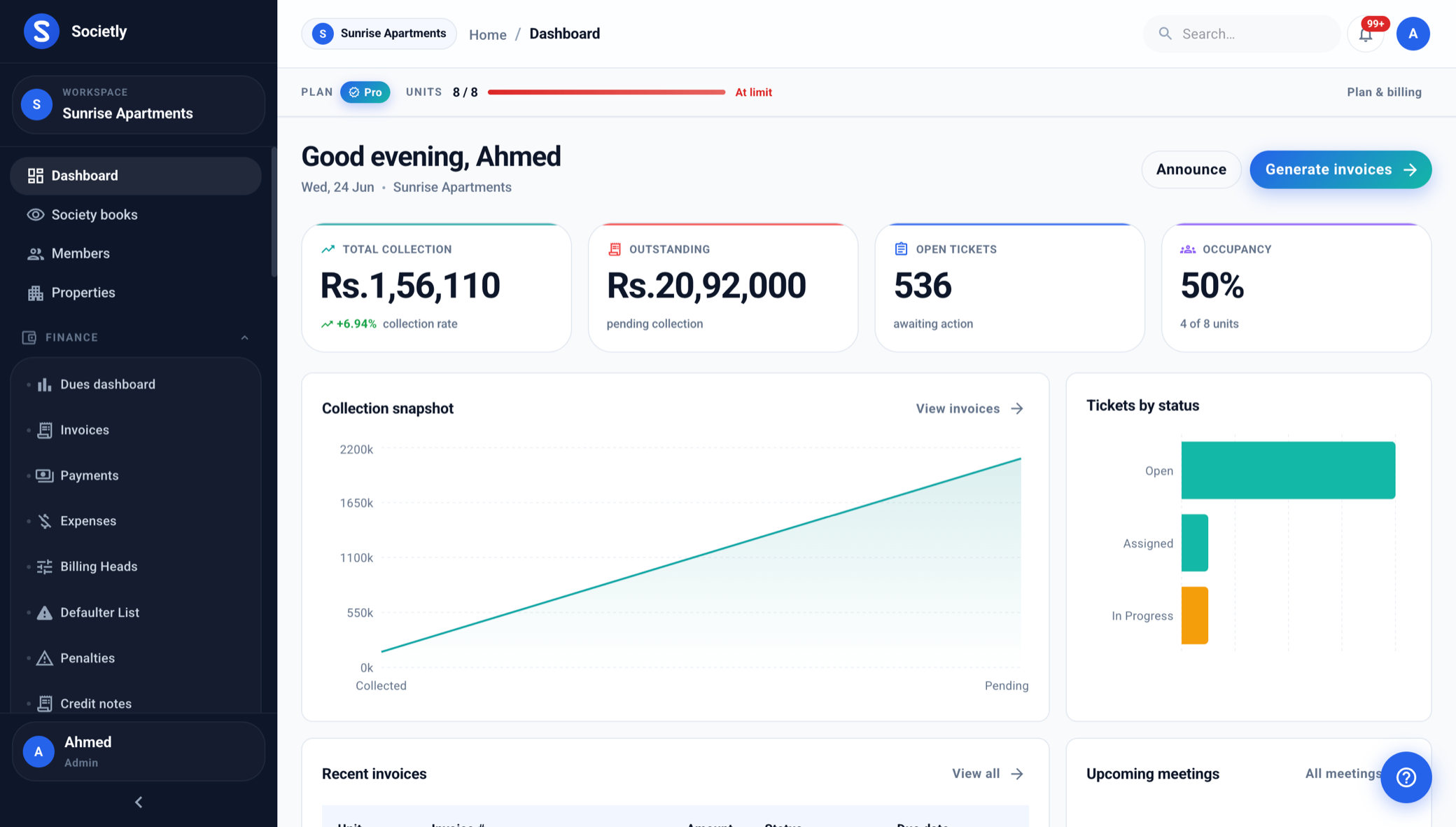Viewport: 1456px width, 827px height.
Task: Open the Ahmed Admin profile card
Action: coord(139,751)
